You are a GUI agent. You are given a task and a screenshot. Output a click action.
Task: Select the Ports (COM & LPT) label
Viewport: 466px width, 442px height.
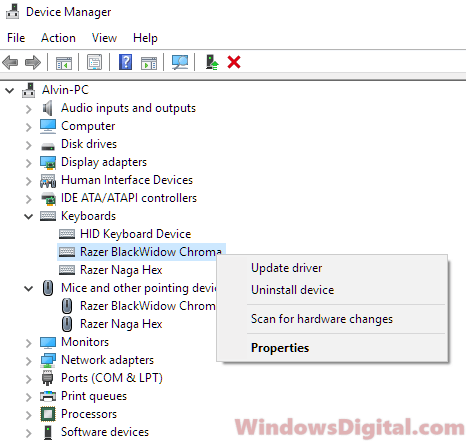click(x=112, y=378)
